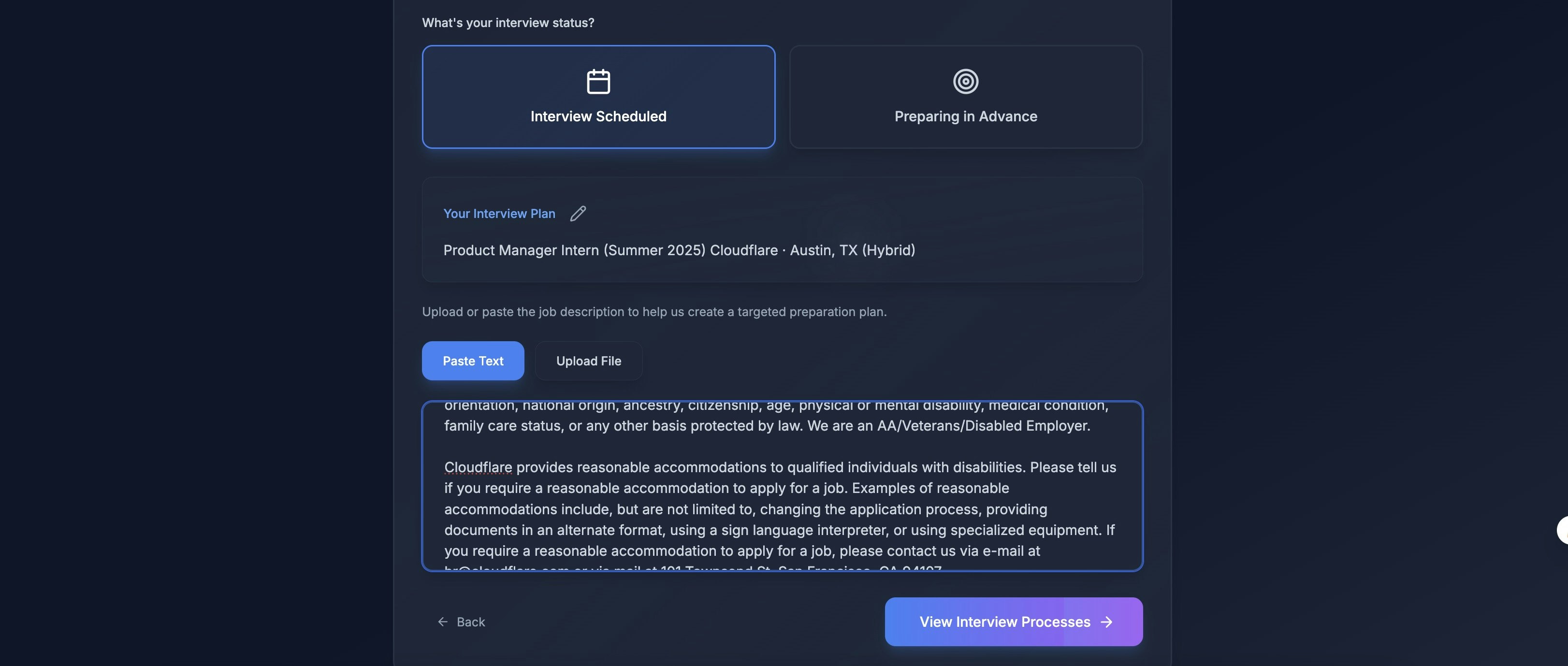Screen dimensions: 1568x666
Task: Click the target icon above Preparing in Advance
Action: [x=965, y=80]
